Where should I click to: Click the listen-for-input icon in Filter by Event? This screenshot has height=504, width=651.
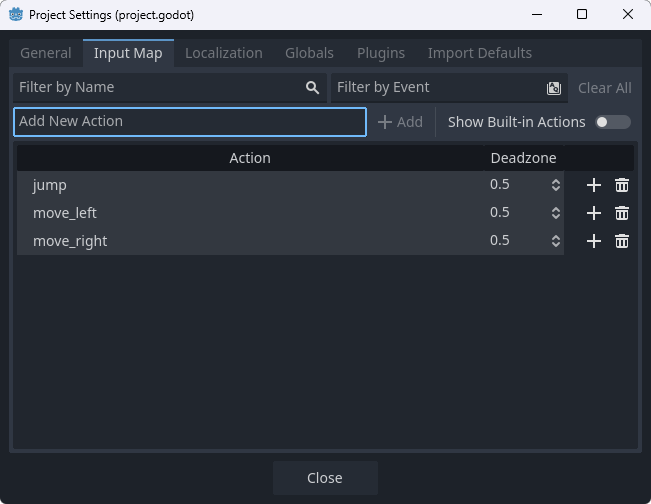(x=554, y=88)
